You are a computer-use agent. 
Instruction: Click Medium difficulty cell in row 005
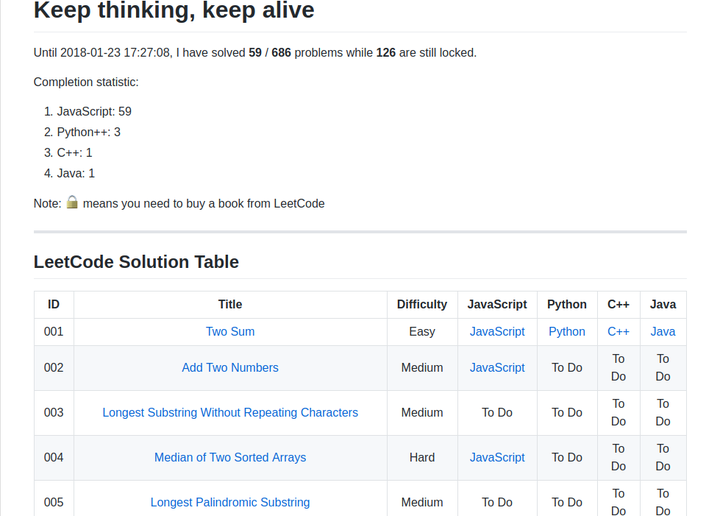(x=422, y=500)
